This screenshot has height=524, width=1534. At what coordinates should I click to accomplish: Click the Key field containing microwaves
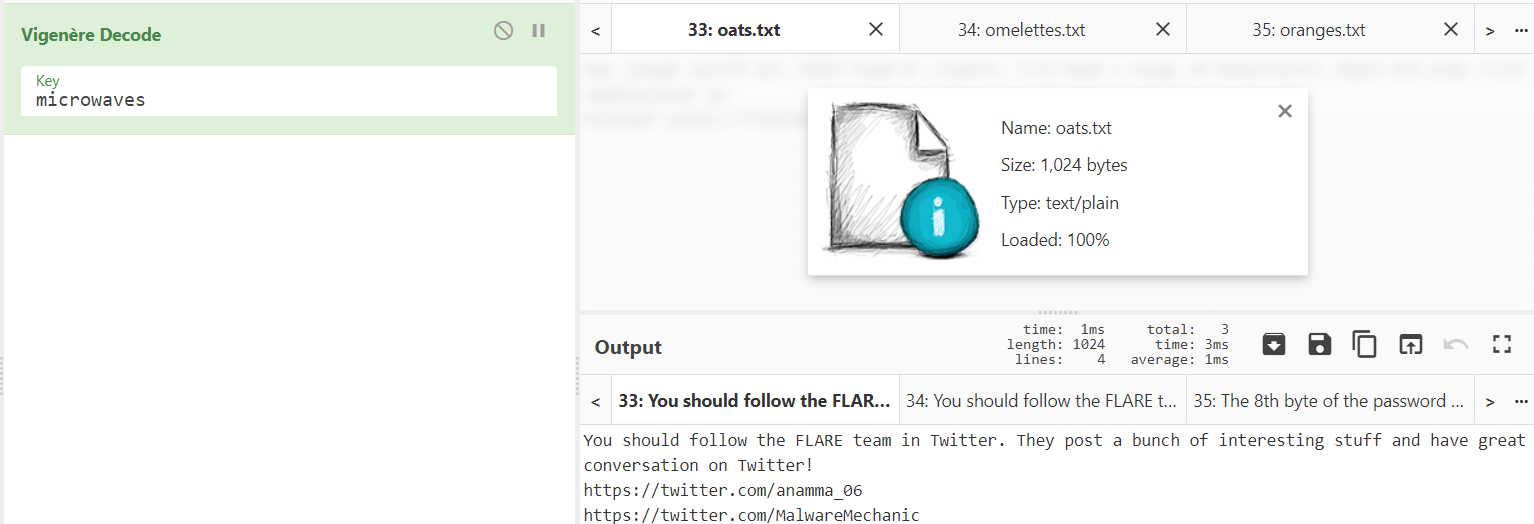[x=288, y=99]
